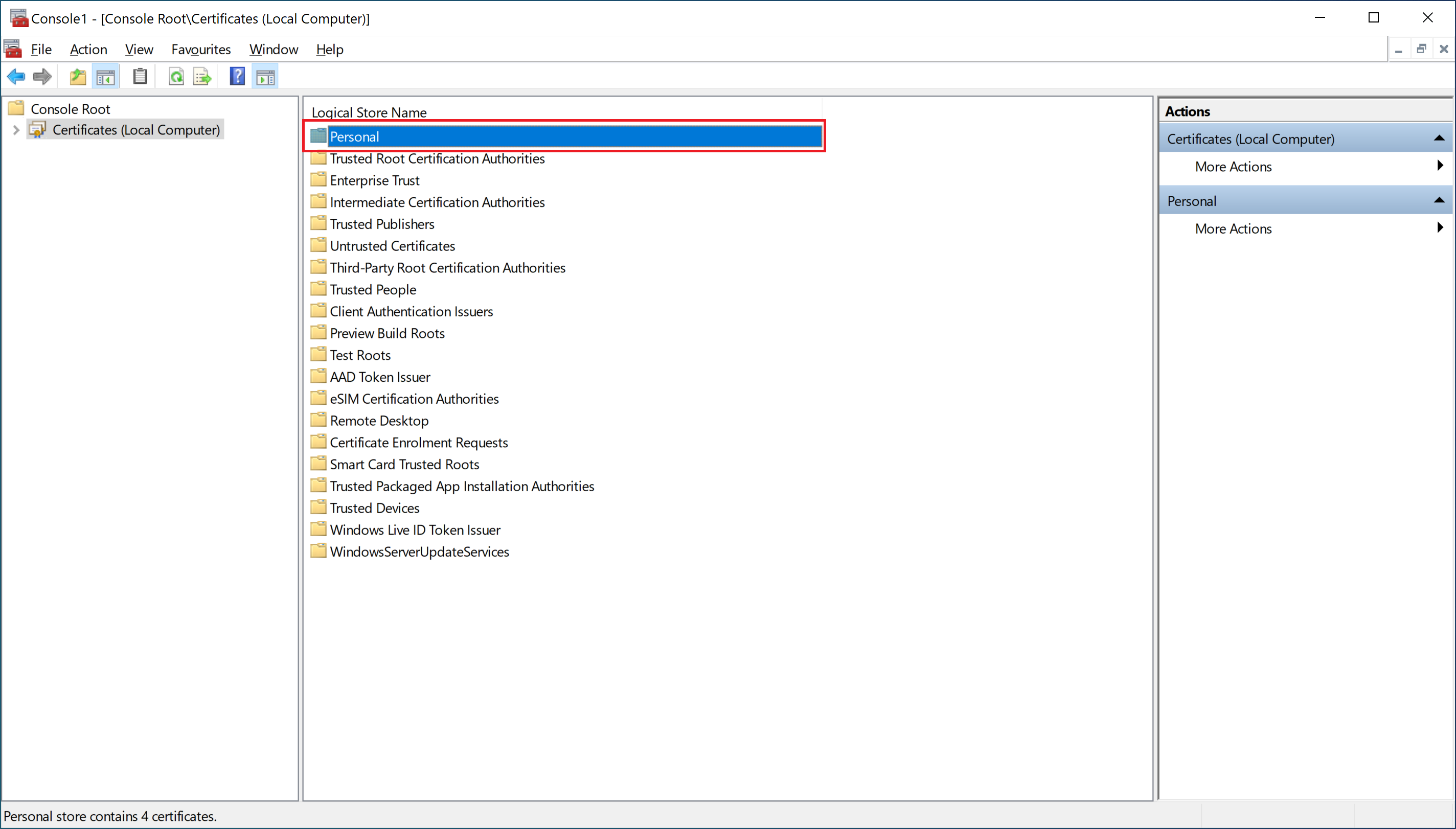Select Trusted Root Certification Authorities store

click(x=437, y=159)
